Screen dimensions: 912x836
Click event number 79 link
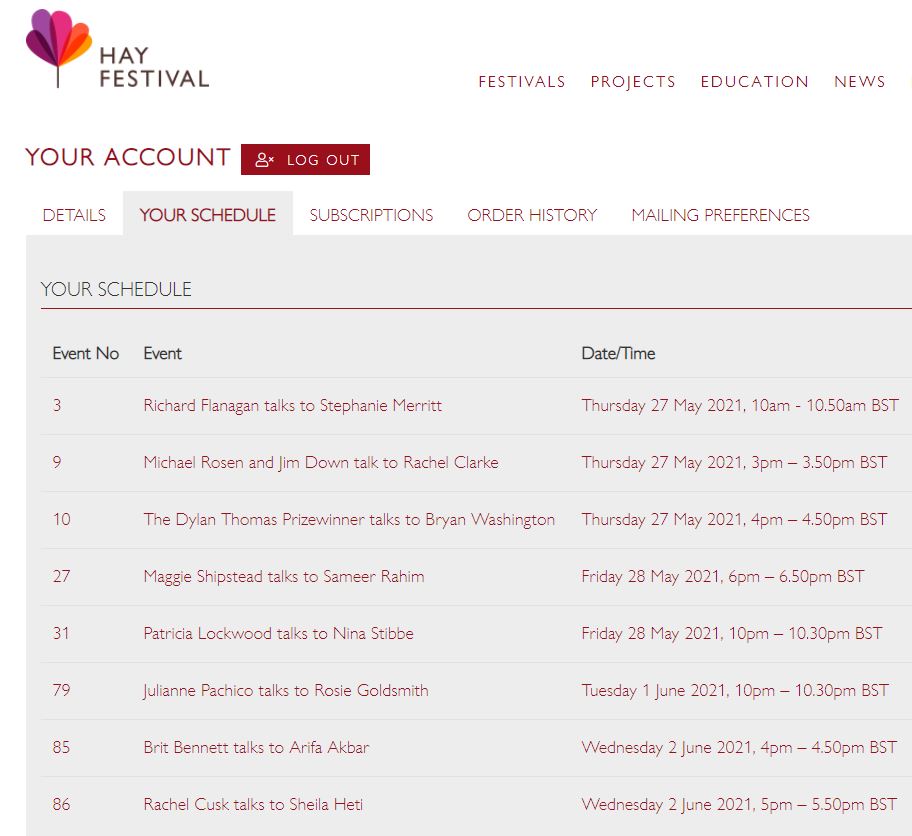(x=61, y=691)
